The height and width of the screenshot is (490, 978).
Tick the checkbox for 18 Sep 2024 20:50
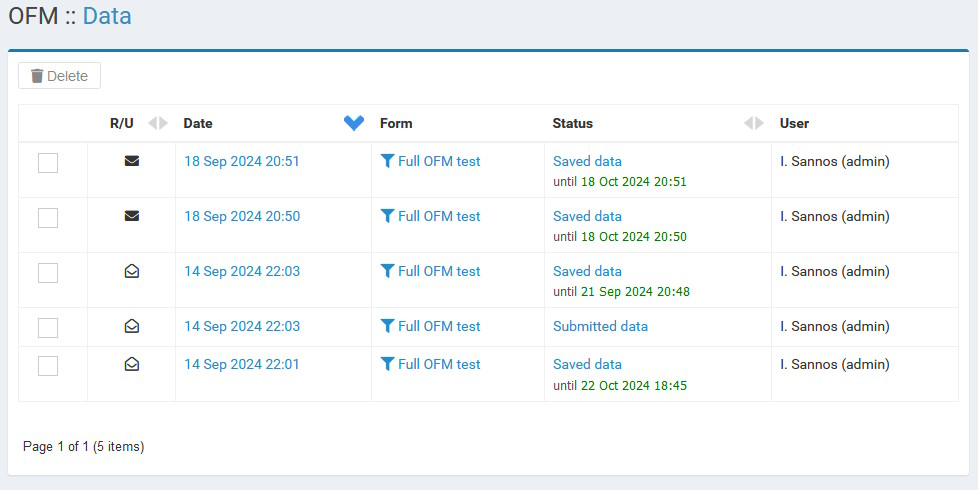[48, 218]
